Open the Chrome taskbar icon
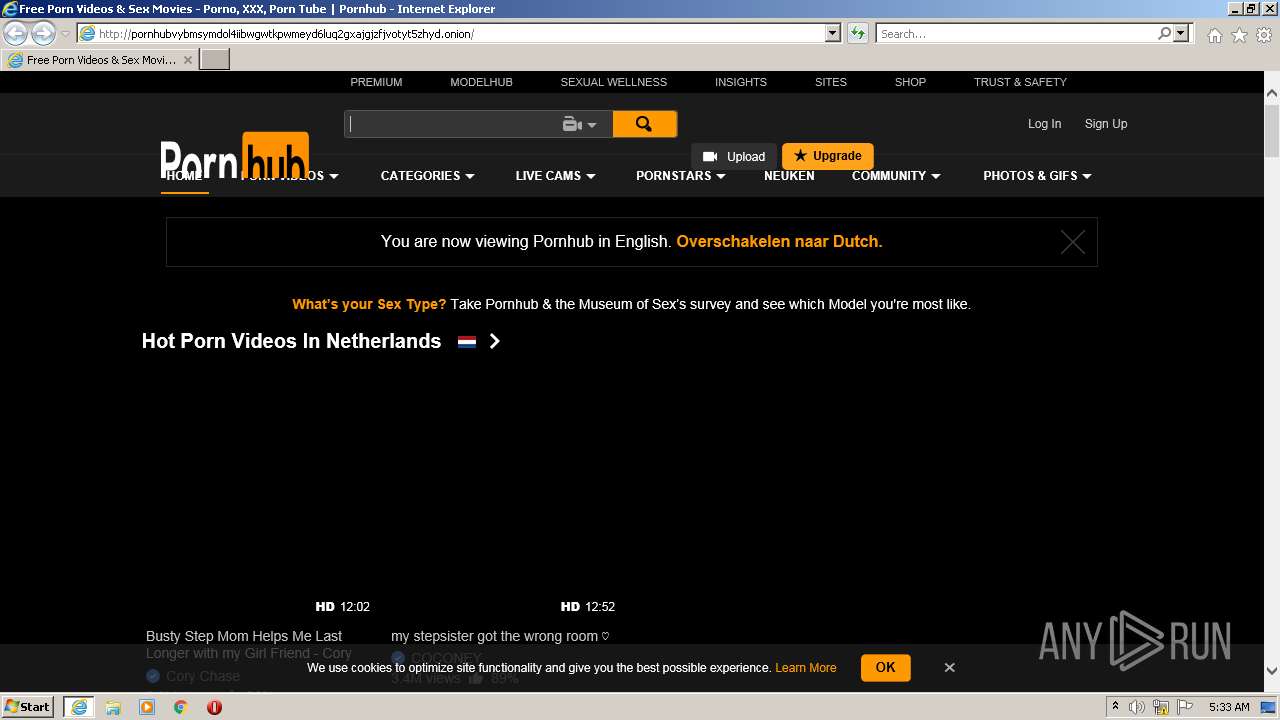The height and width of the screenshot is (720, 1280). pyautogui.click(x=181, y=707)
